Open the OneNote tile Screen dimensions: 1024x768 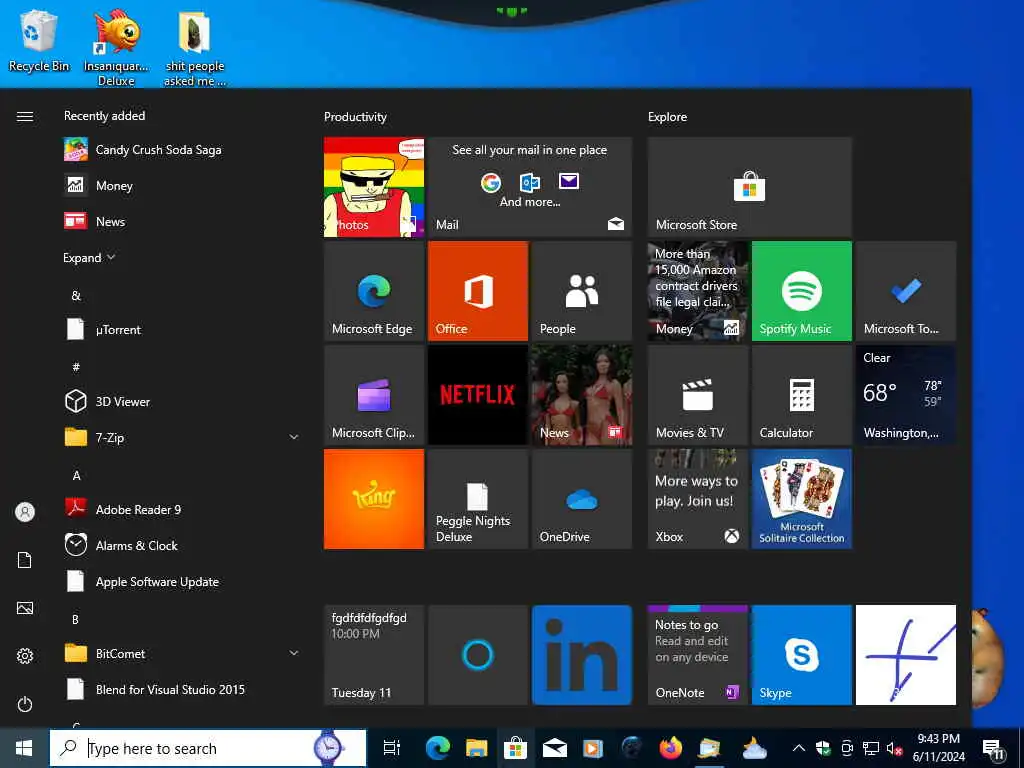pyautogui.click(x=697, y=654)
